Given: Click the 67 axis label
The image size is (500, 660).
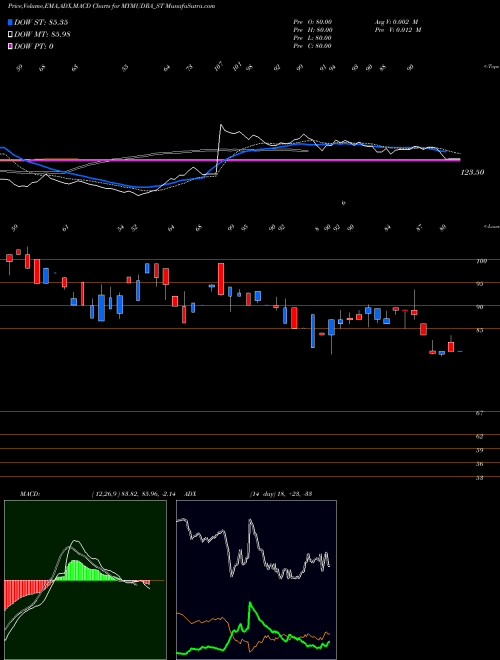Looking at the screenshot, I should pyautogui.click(x=479, y=413).
